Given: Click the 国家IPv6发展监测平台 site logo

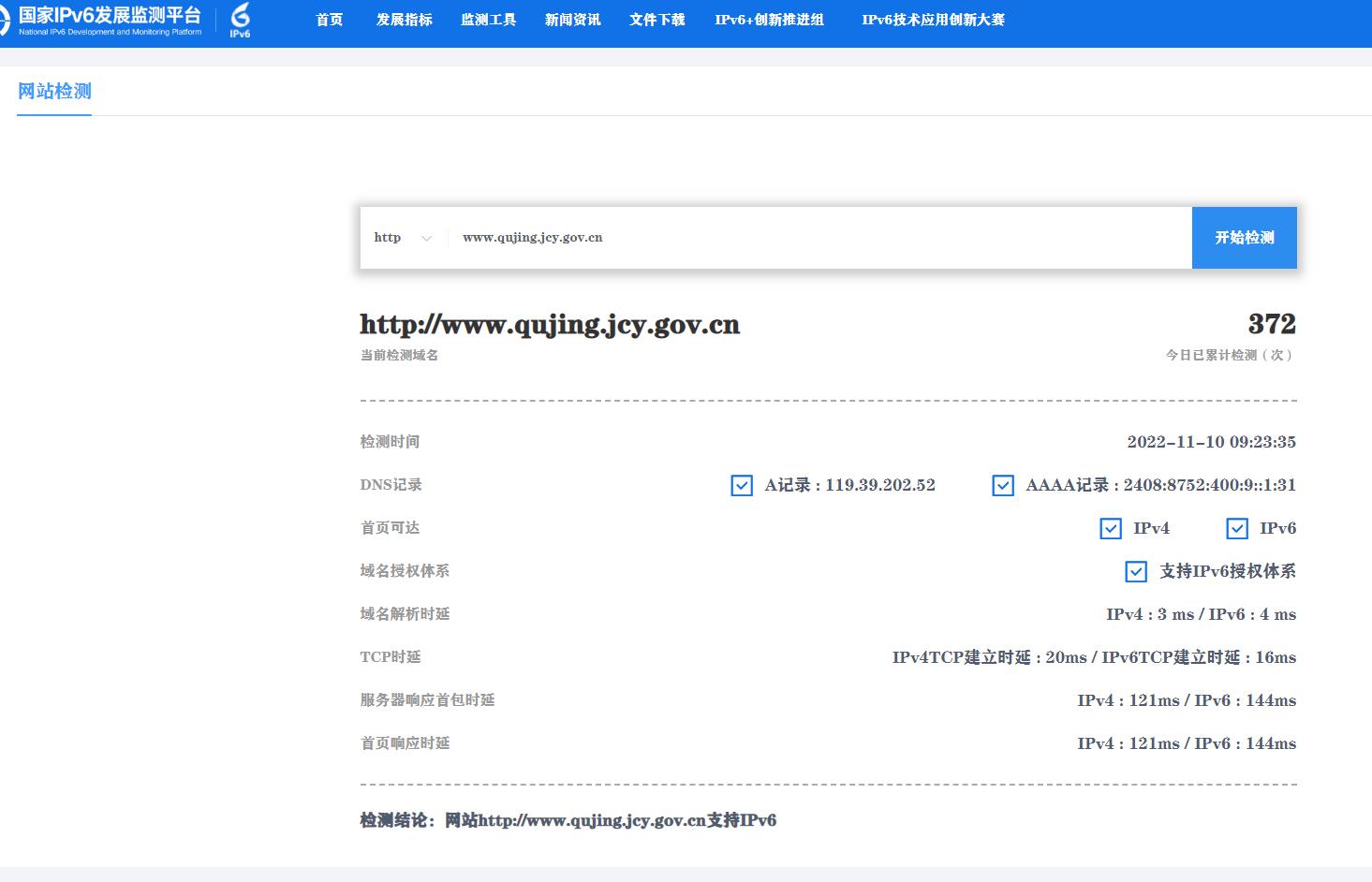Looking at the screenshot, I should tap(105, 20).
